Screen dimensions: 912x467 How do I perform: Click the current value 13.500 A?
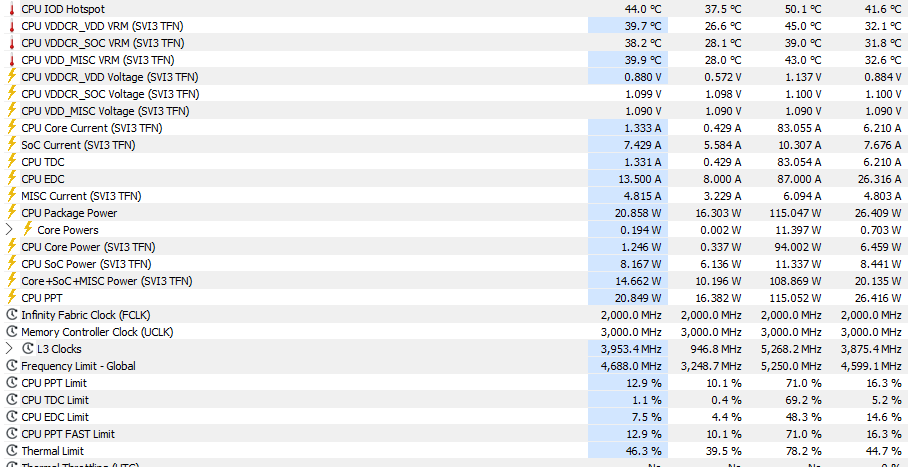[639, 179]
